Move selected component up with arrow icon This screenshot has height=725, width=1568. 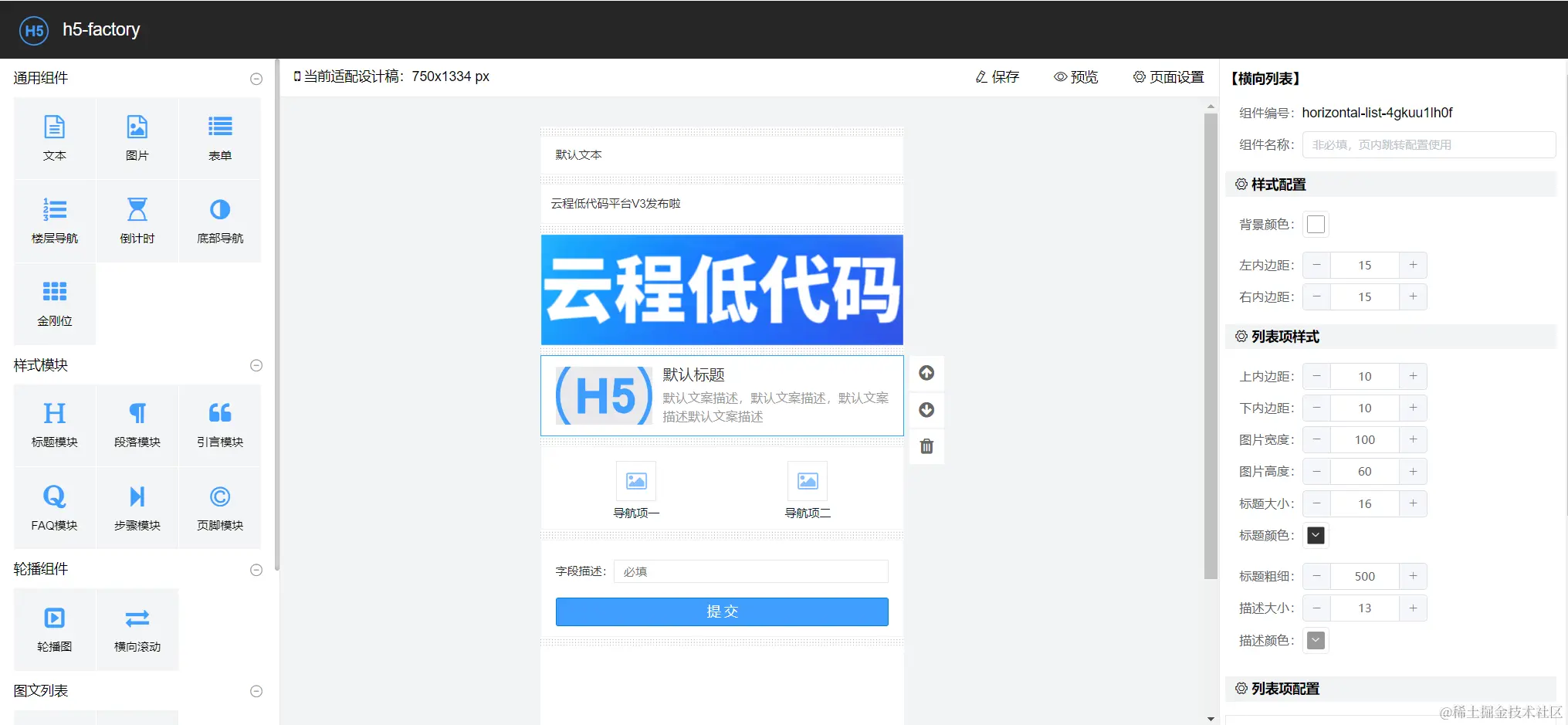coord(926,373)
